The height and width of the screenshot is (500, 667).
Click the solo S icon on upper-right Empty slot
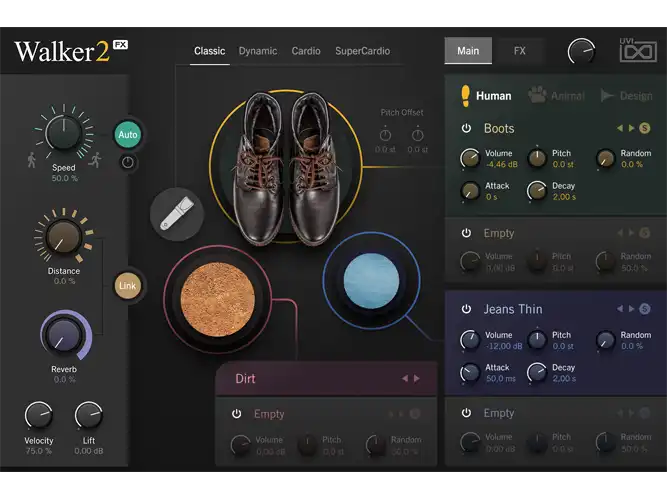[x=645, y=233]
